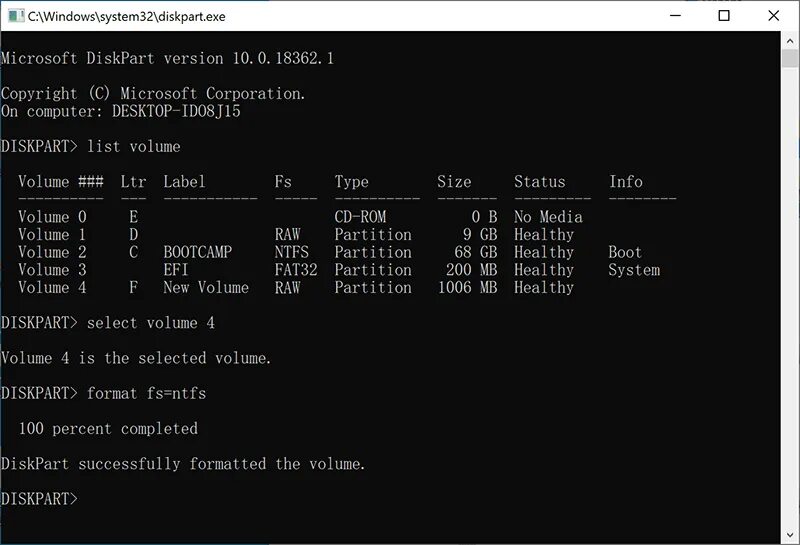Click the 'select volume 4' command text
800x545 pixels.
(x=151, y=323)
